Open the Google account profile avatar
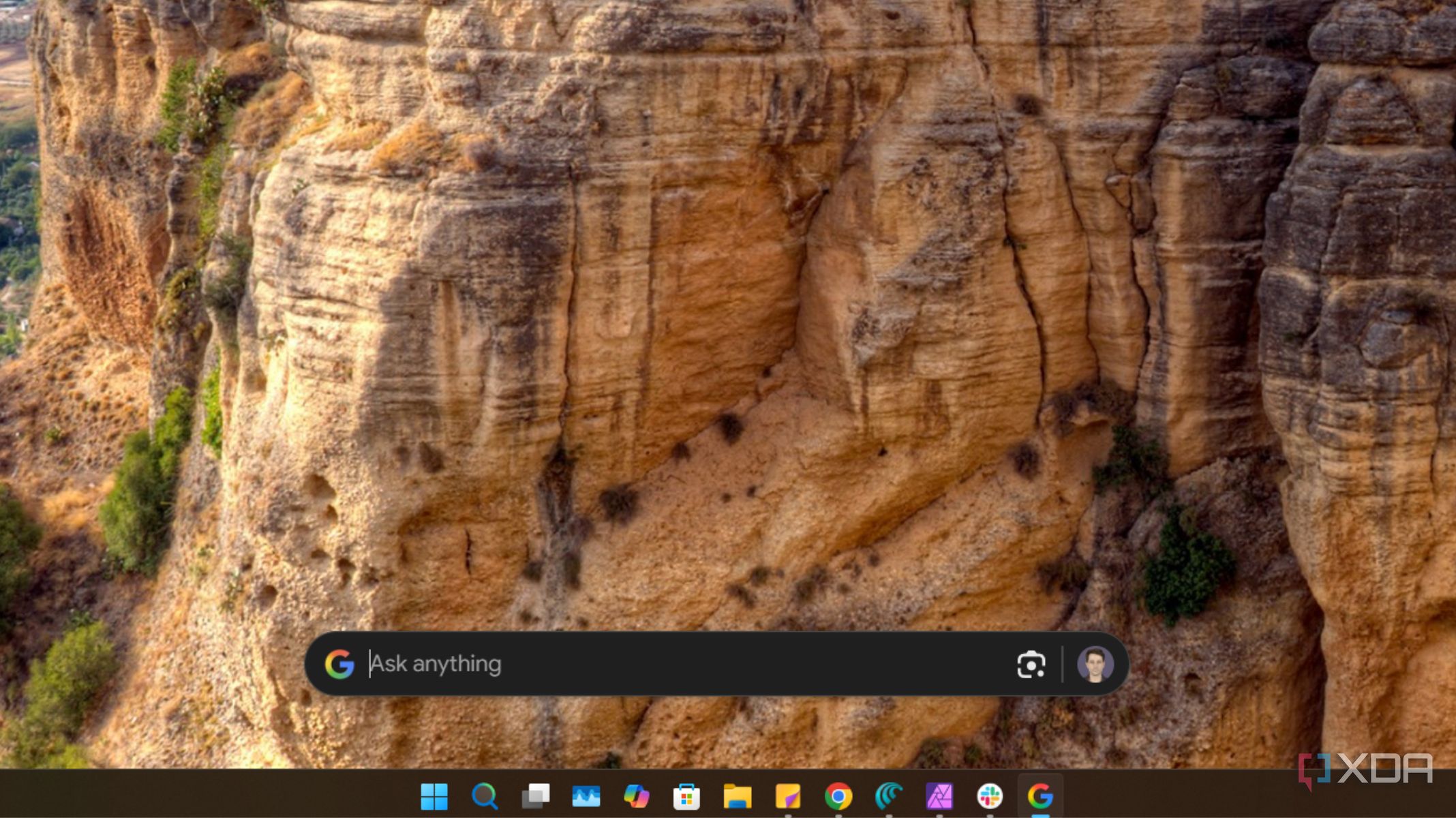The image size is (1456, 818). click(1095, 664)
